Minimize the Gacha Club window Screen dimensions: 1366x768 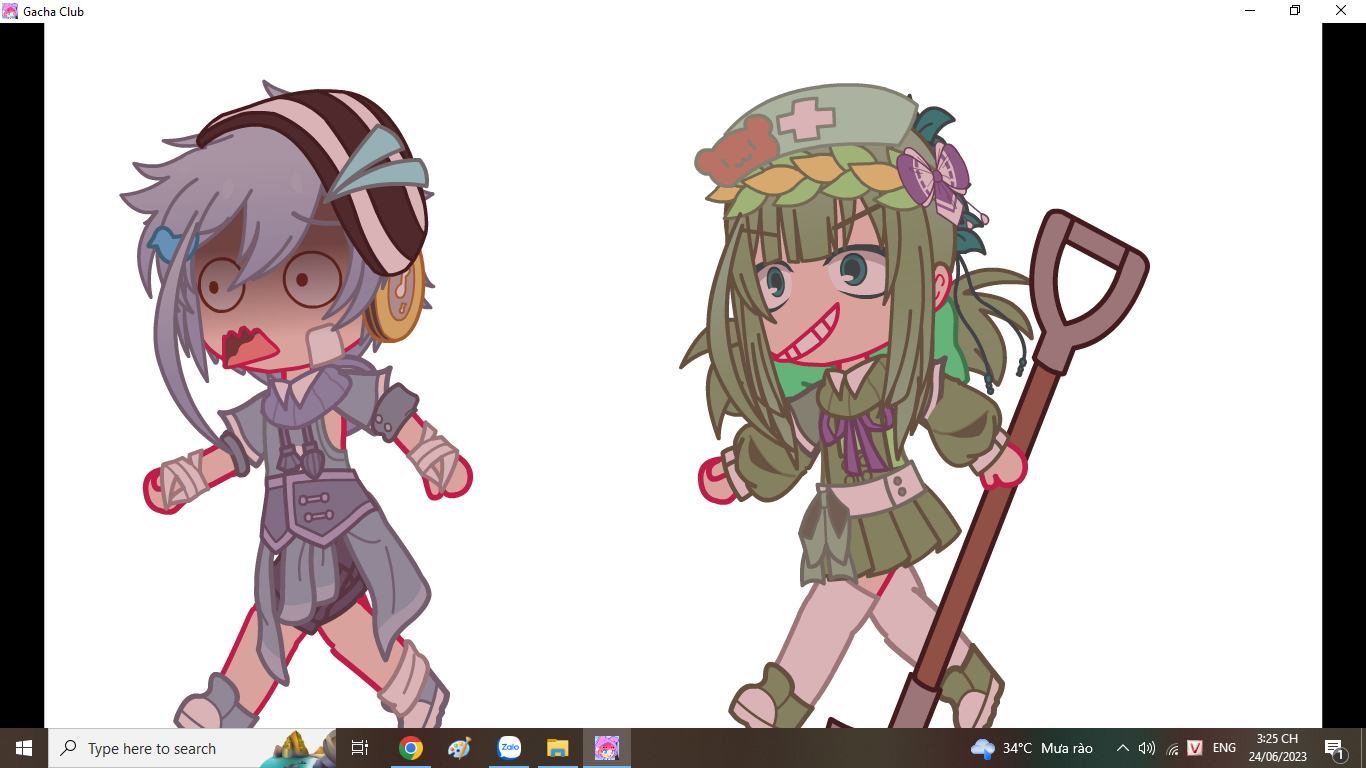point(1250,11)
